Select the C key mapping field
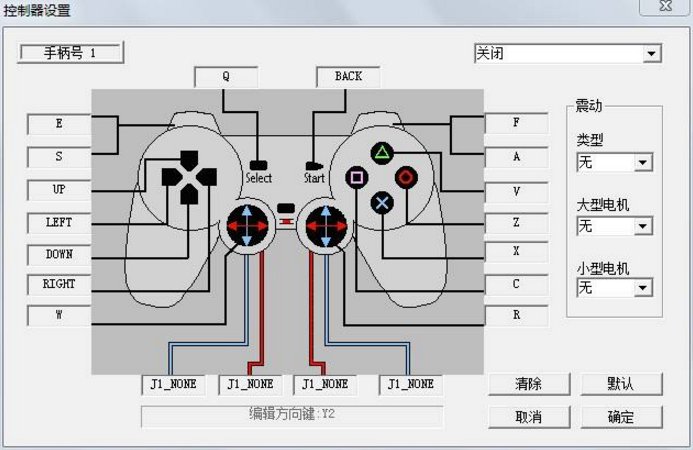Screen dimensions: 693x450 click(x=516, y=285)
